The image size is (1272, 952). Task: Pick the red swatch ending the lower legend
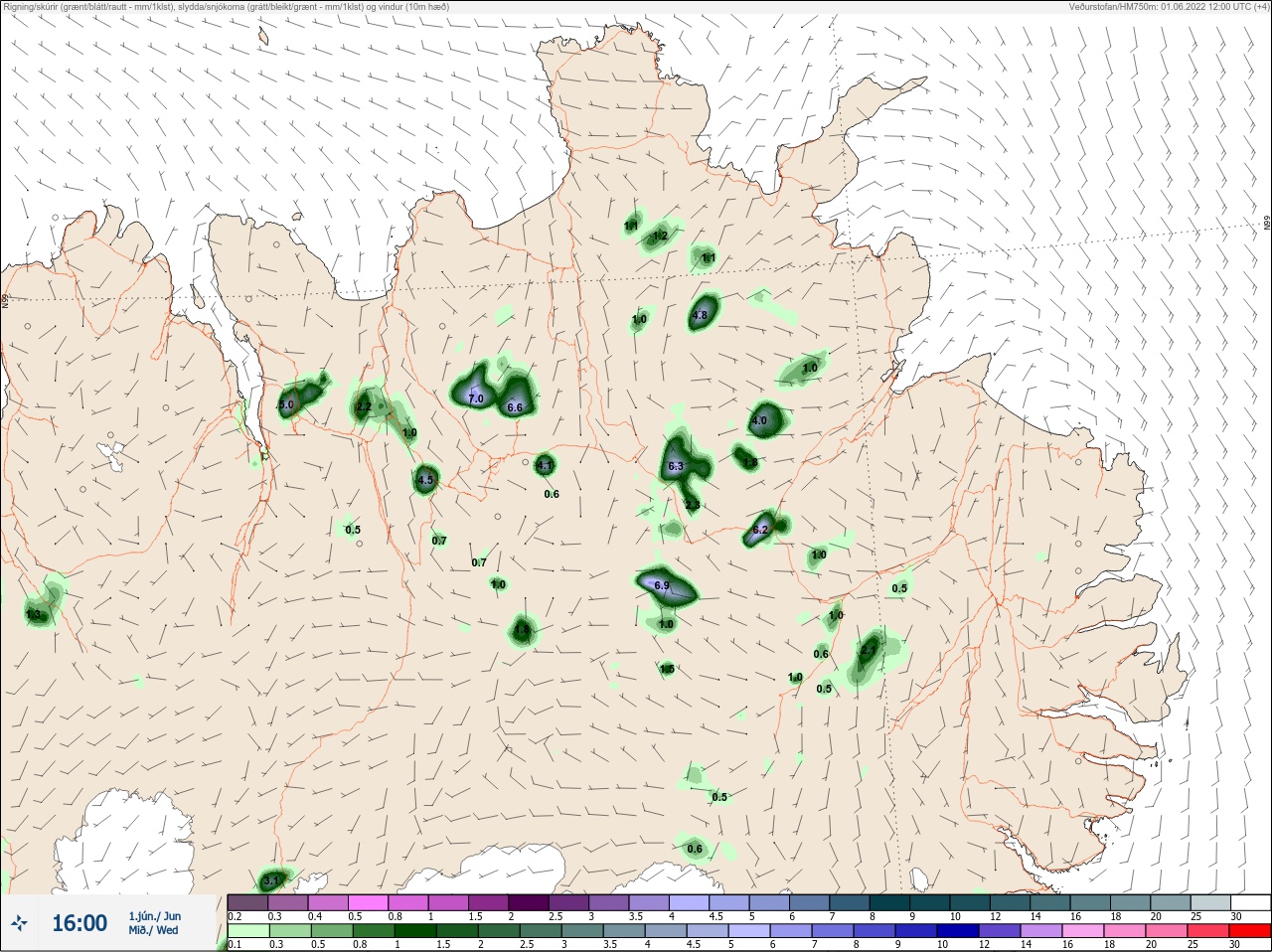(1249, 931)
